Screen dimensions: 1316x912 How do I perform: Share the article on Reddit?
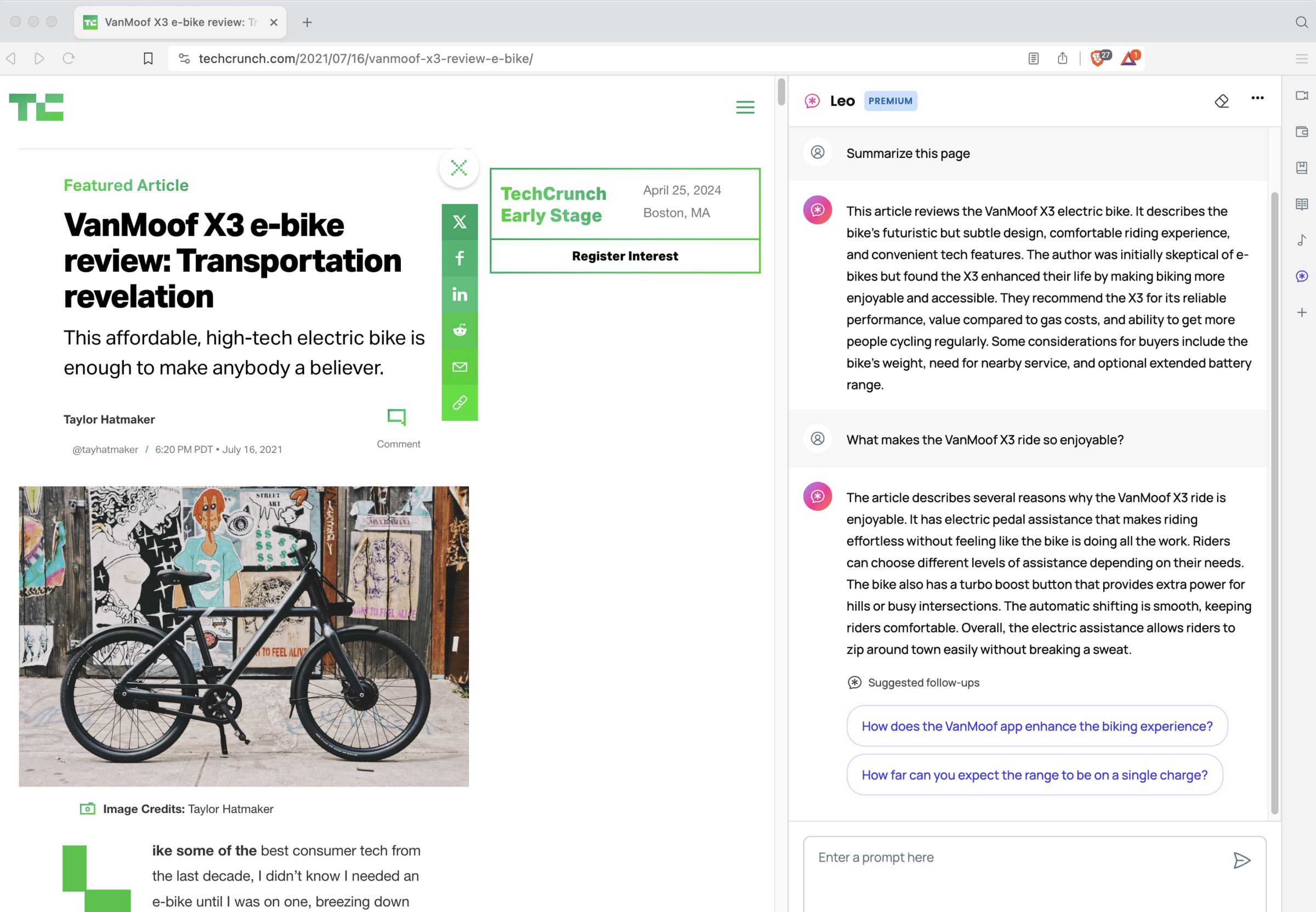(x=460, y=330)
